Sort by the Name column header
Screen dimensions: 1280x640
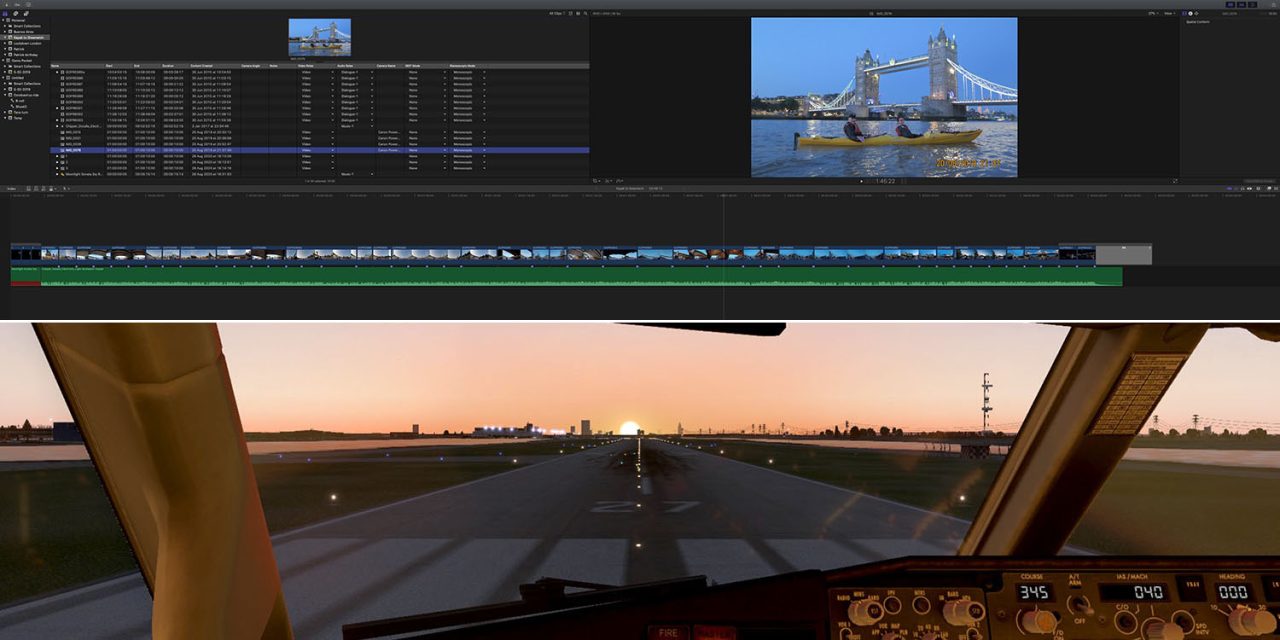(56, 66)
